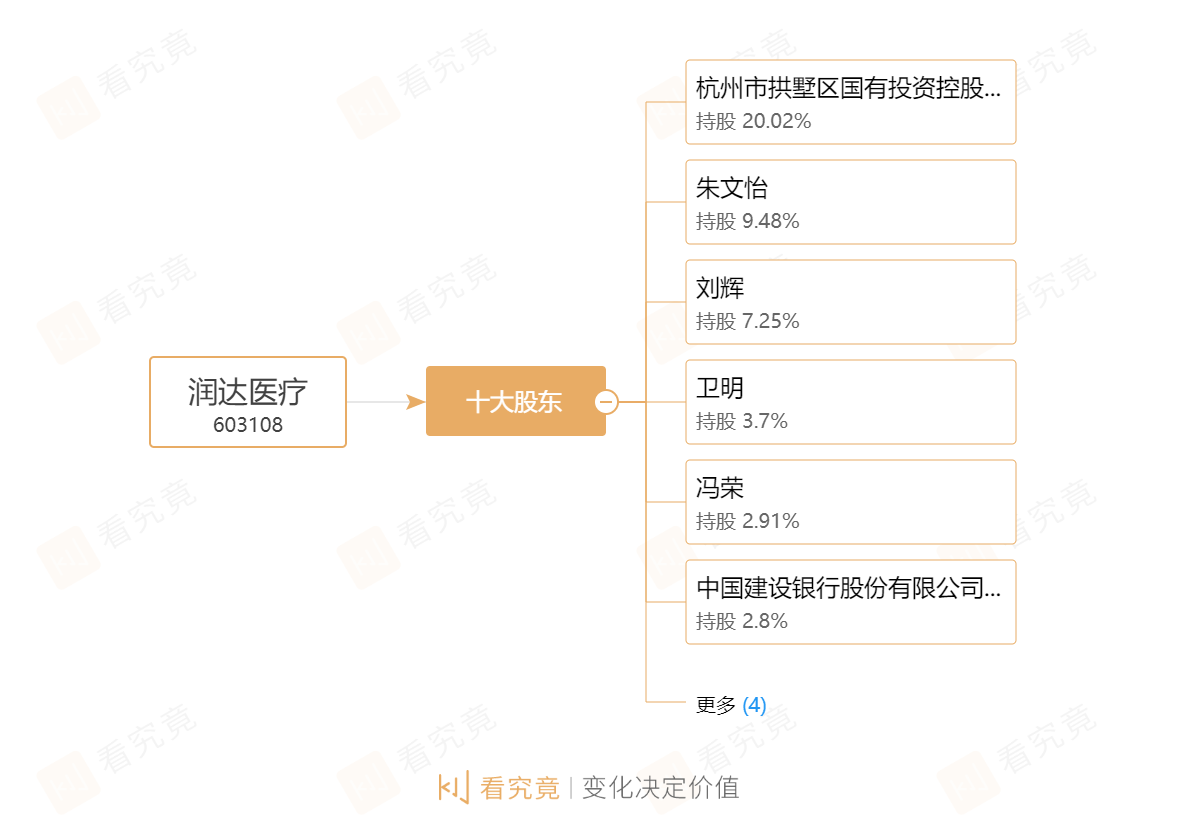Collapse the 十大股东 node with the minus circle

[x=606, y=402]
